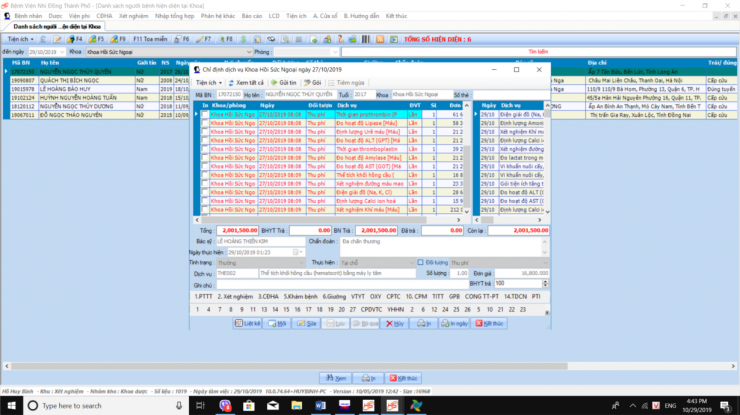
Task: Click the In ngày print button
Action: point(456,324)
